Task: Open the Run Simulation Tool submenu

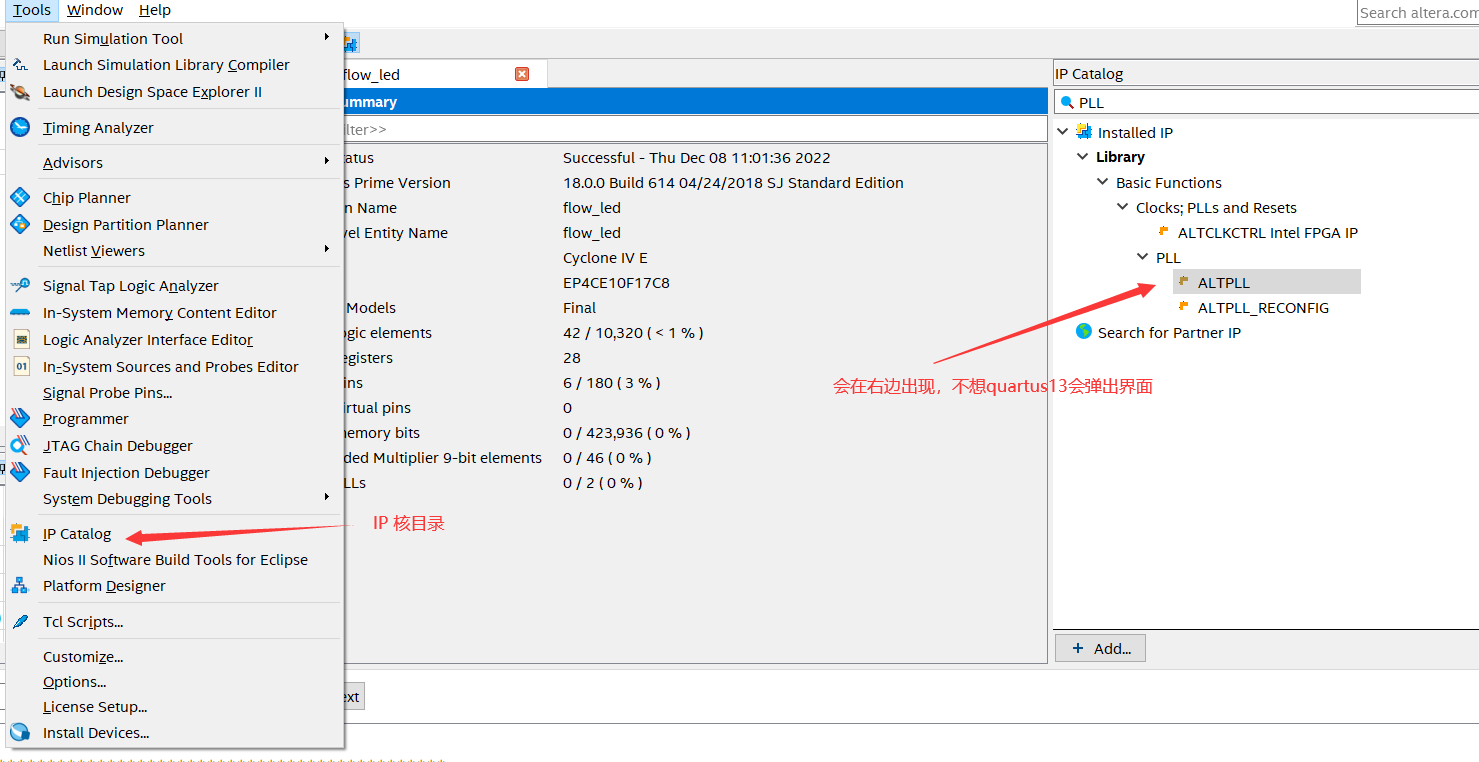Action: (175, 39)
